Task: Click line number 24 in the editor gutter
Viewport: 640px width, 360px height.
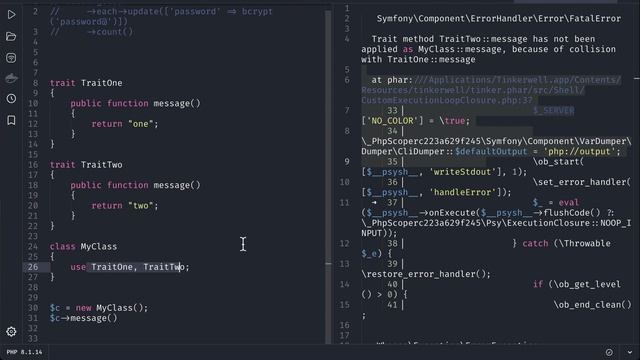Action: [33, 247]
